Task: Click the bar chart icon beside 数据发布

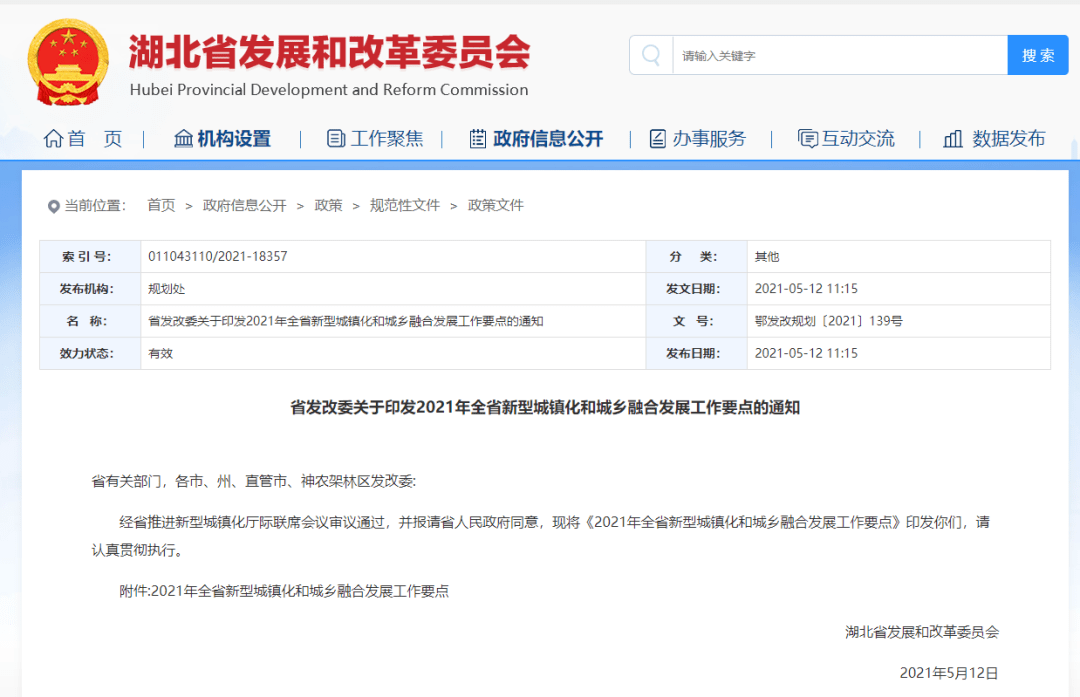Action: tap(953, 138)
